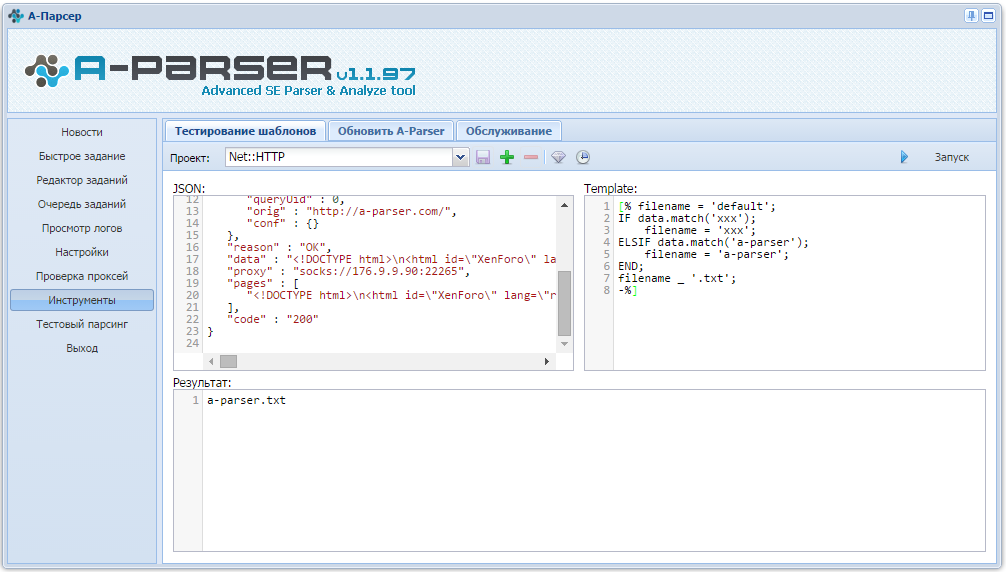Click the "orig" URL line in JSON
The height and width of the screenshot is (572, 1006).
click(x=352, y=211)
